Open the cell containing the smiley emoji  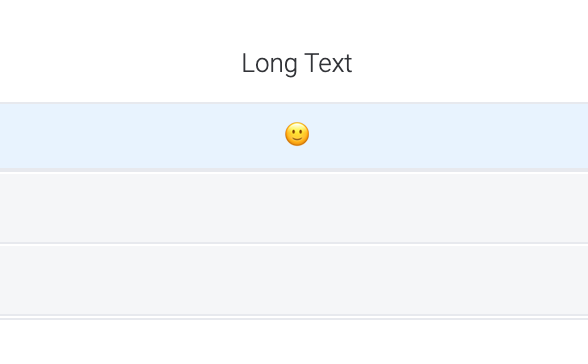pos(294,136)
